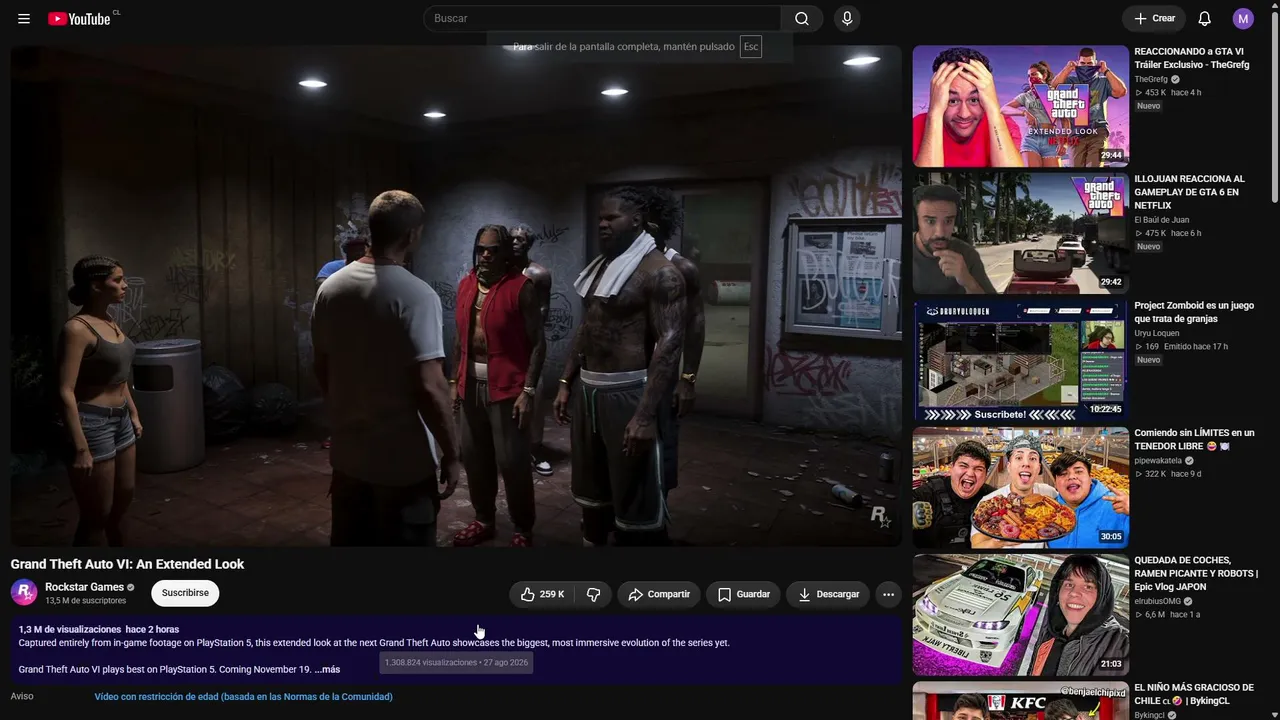
Task: Subscribe with the Suscribirse button
Action: point(185,593)
